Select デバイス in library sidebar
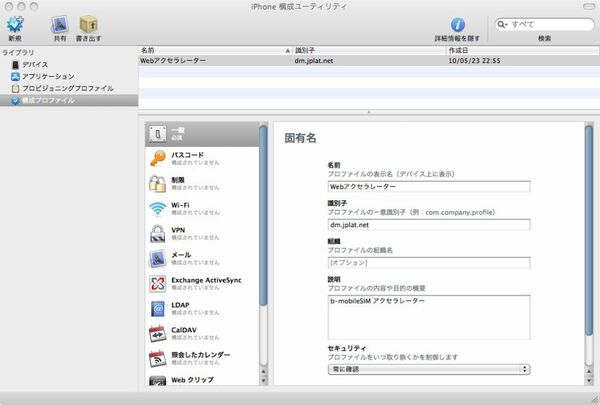This screenshot has width=600, height=405. click(x=35, y=64)
